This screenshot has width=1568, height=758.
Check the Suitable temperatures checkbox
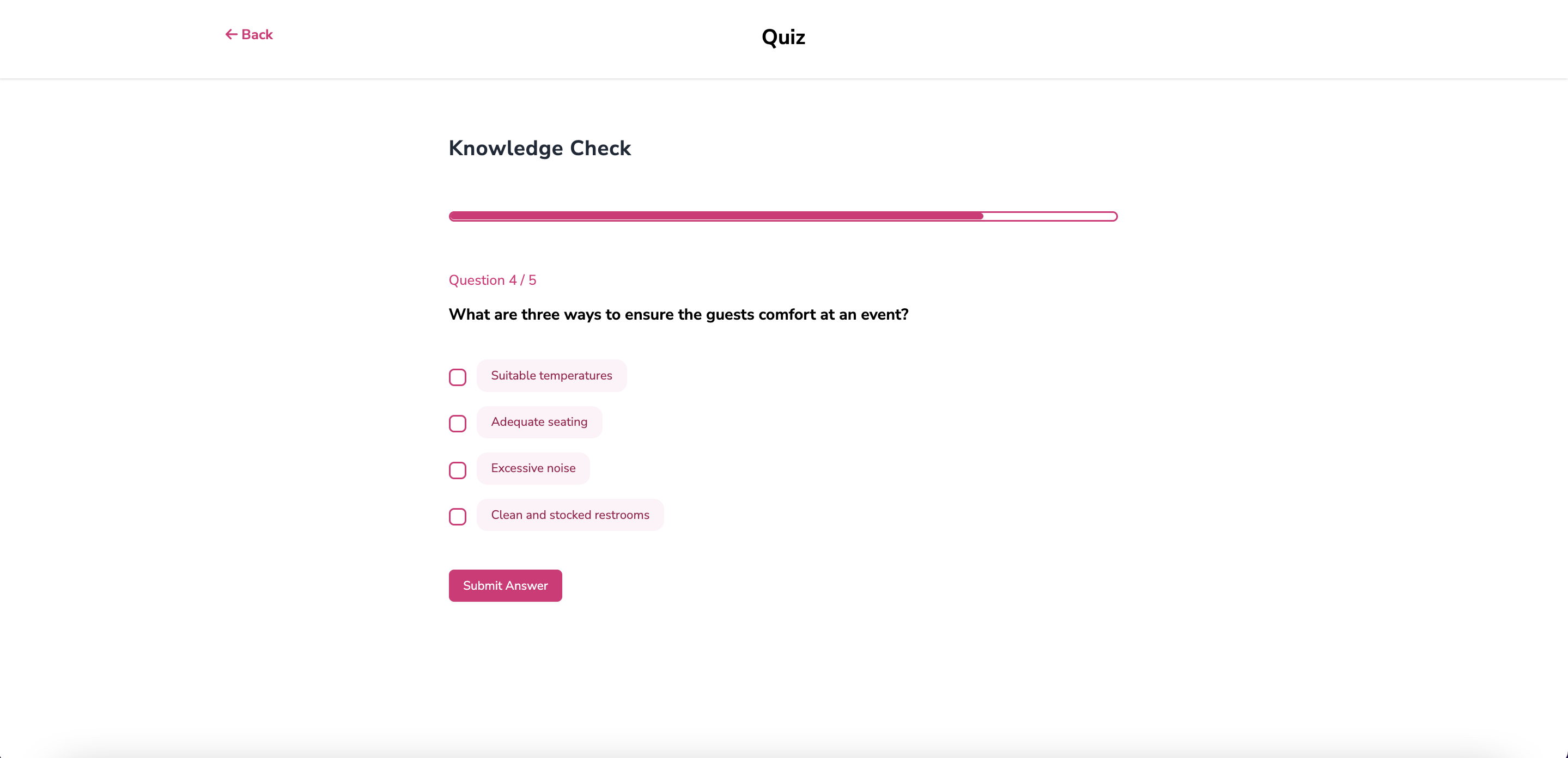[x=458, y=377]
